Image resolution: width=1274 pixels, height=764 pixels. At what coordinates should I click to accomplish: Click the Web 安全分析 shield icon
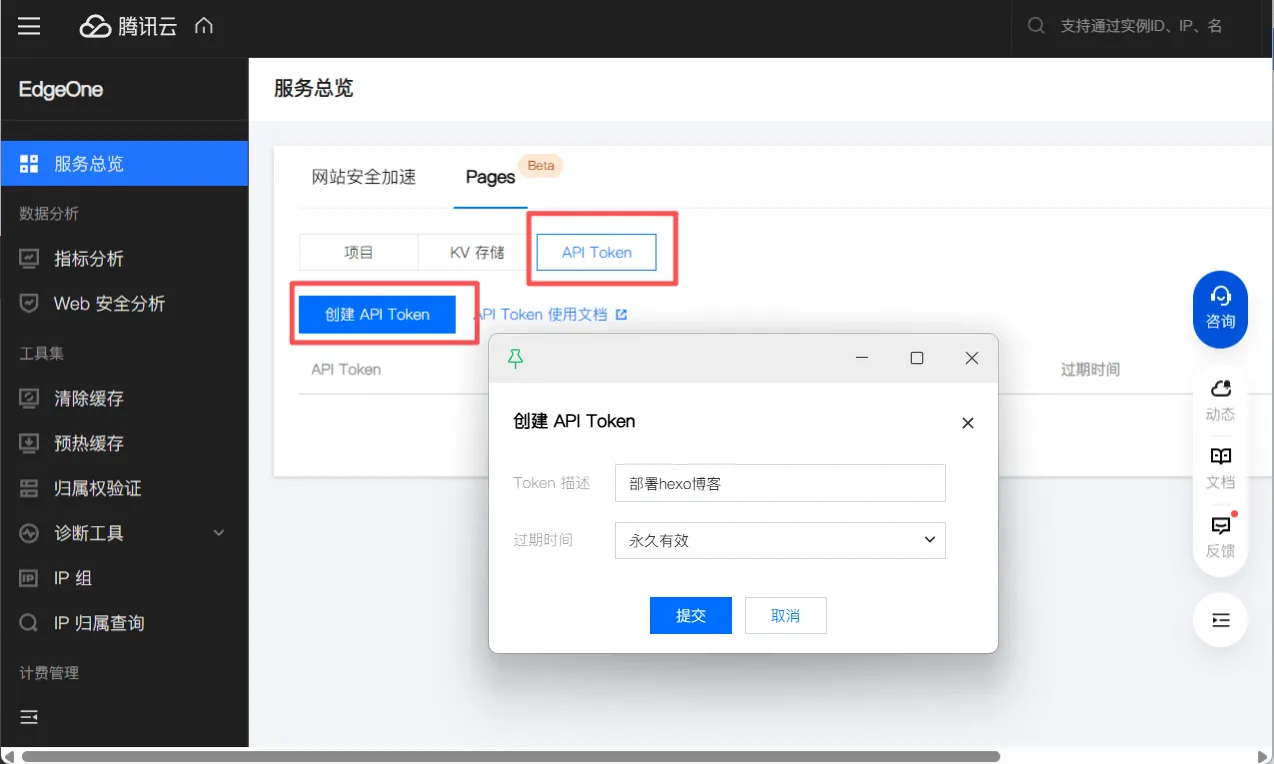[29, 304]
